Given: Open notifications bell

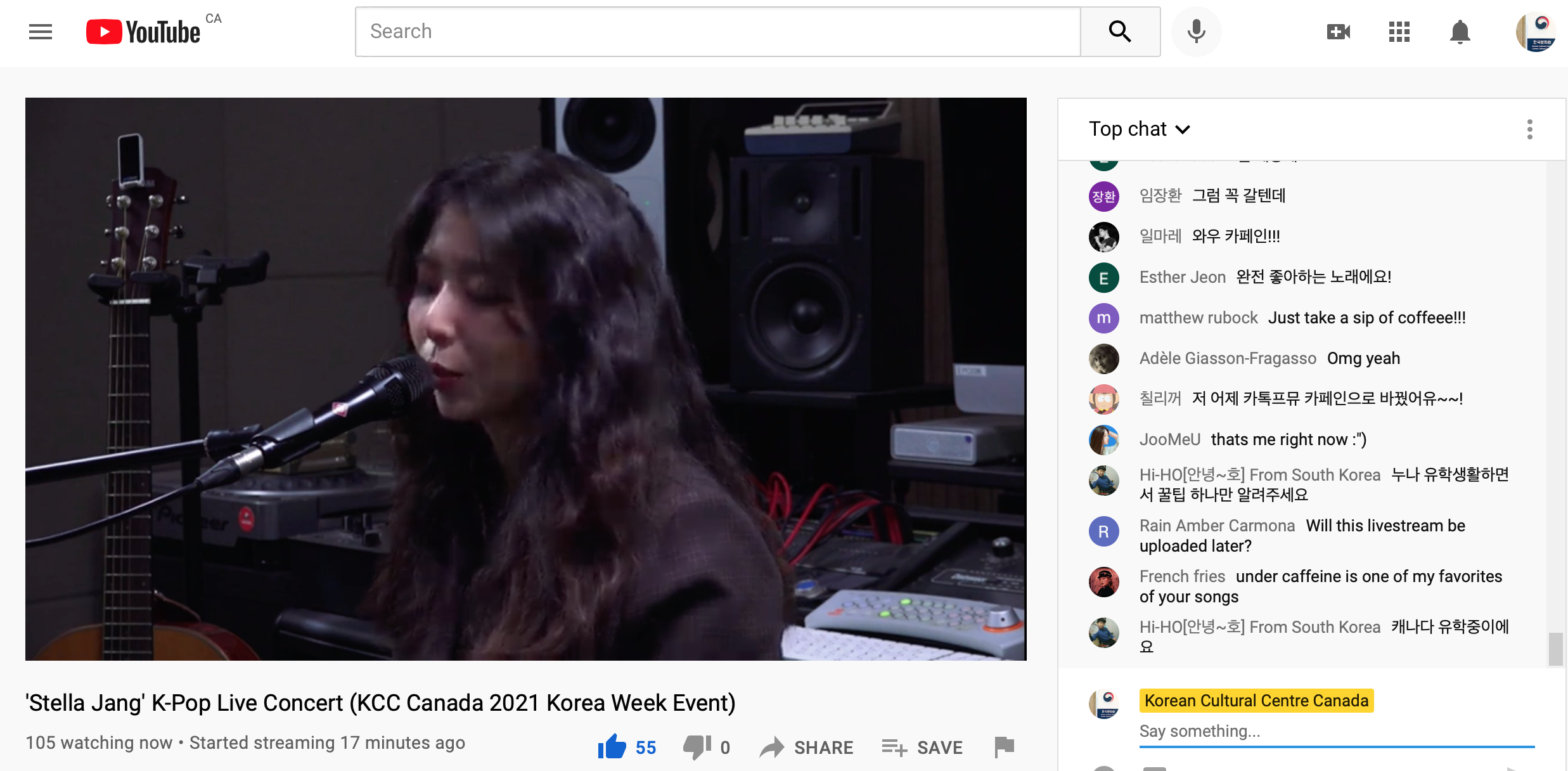Looking at the screenshot, I should pyautogui.click(x=1460, y=32).
